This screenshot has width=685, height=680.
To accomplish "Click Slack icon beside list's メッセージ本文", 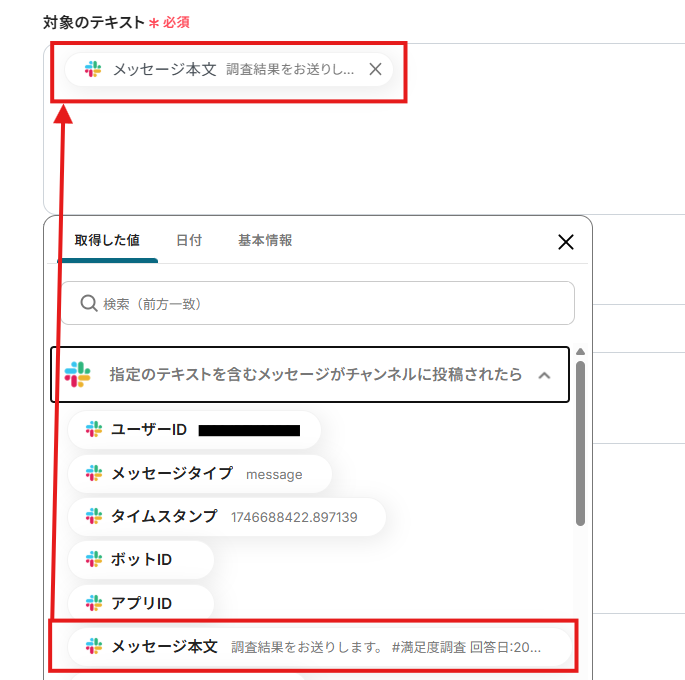I will (94, 646).
